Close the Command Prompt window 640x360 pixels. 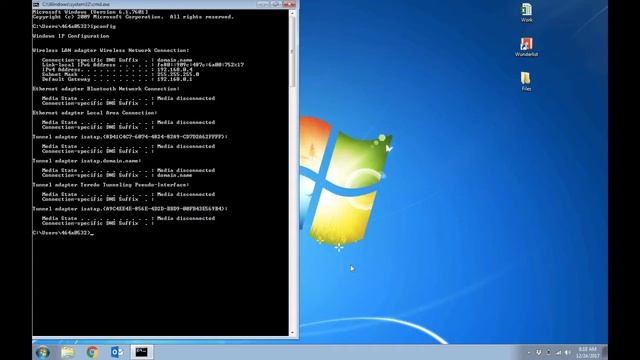[289, 4]
